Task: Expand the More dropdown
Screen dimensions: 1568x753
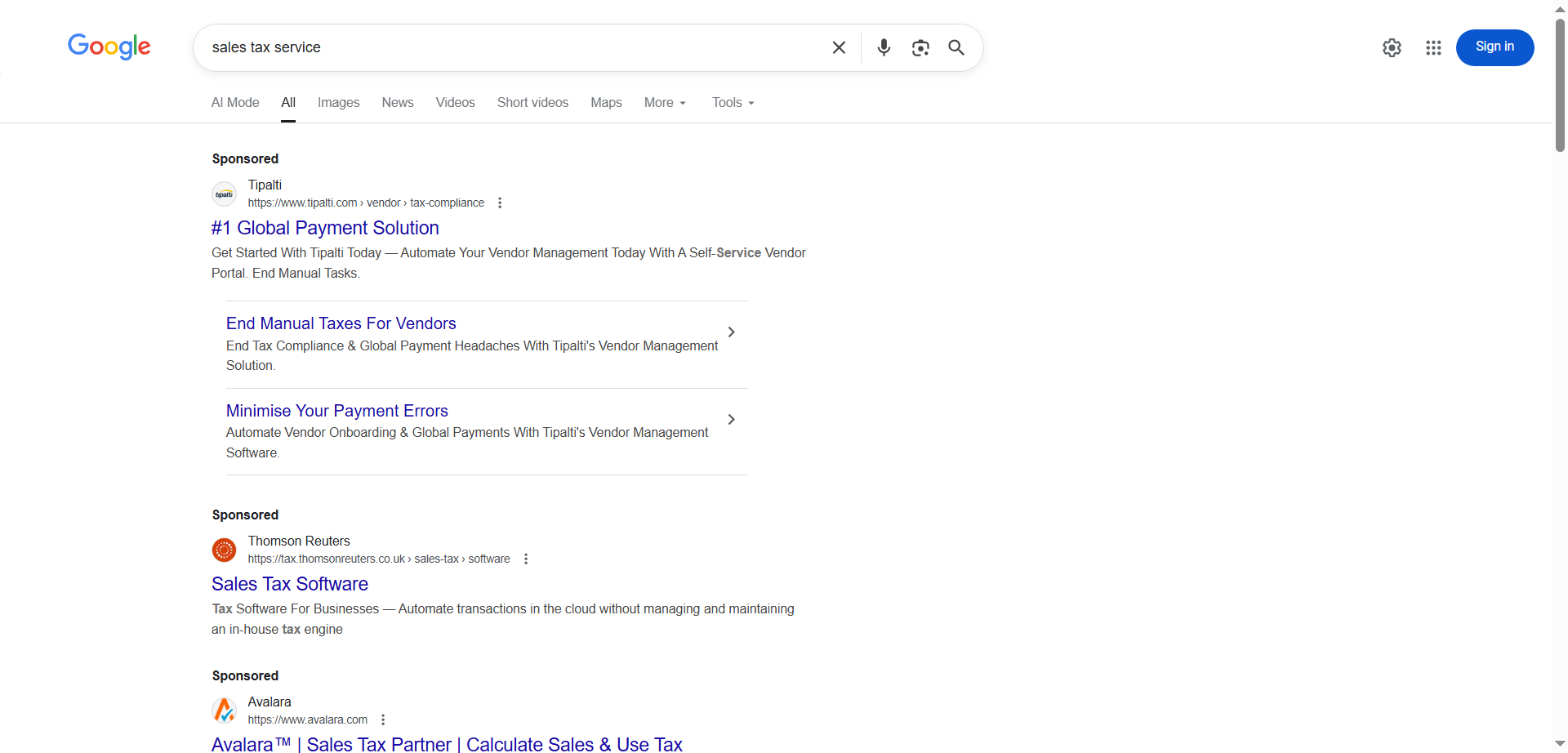Action: 665,102
